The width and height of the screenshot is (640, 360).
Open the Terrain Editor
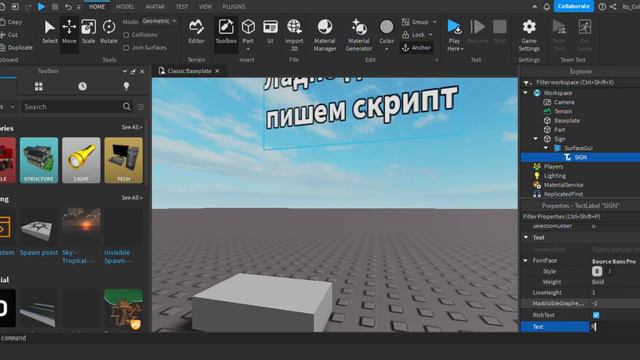tap(196, 32)
